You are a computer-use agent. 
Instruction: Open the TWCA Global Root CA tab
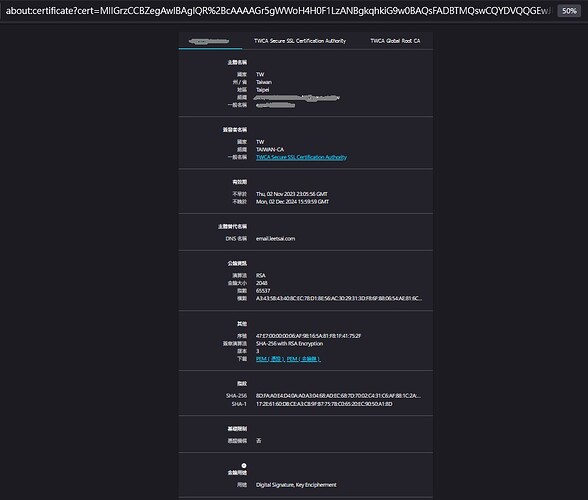(395, 41)
